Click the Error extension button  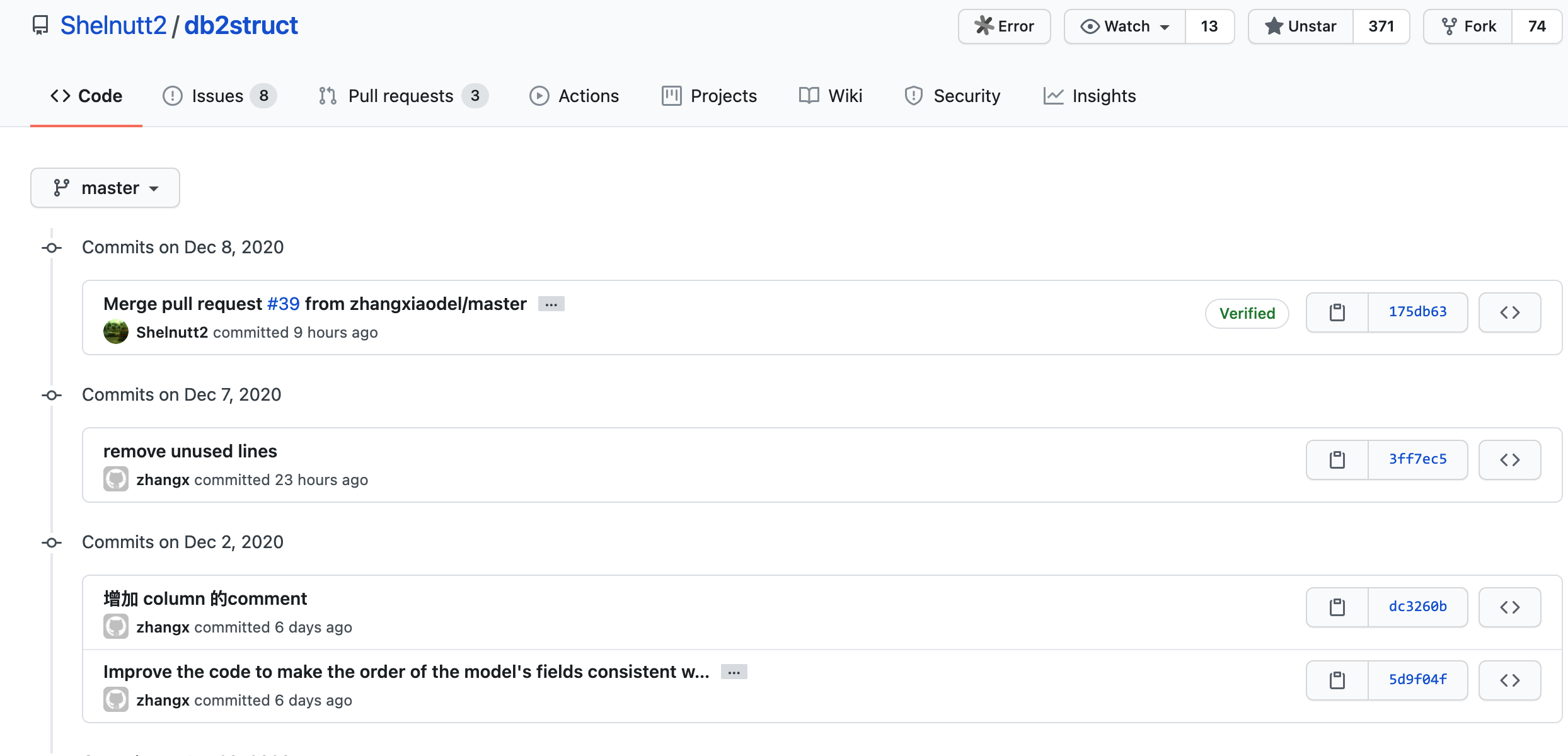[x=1004, y=26]
